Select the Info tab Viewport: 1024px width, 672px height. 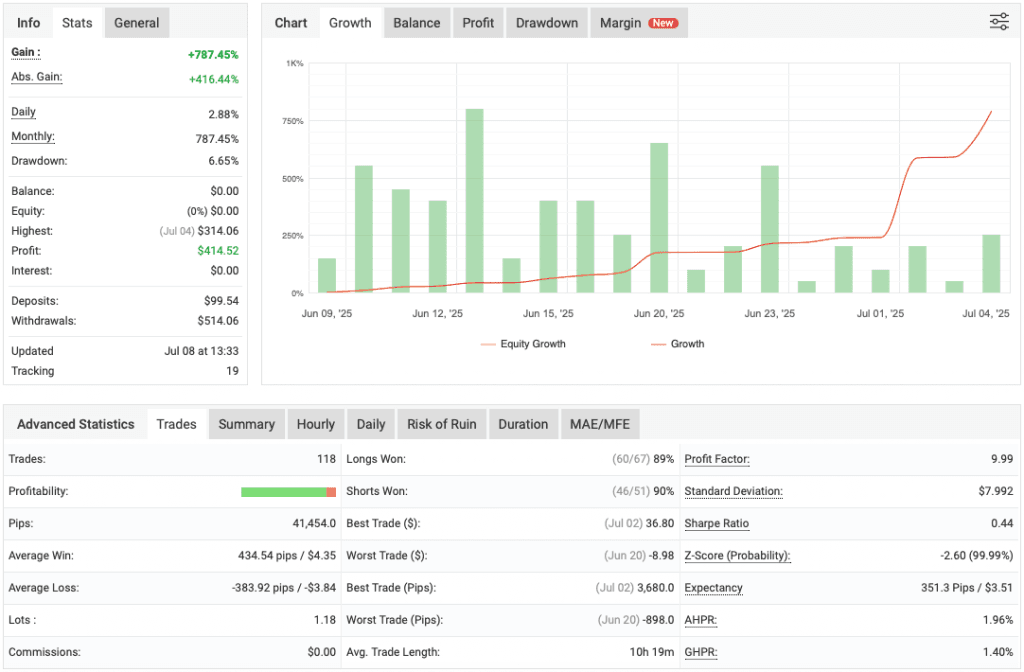click(27, 22)
